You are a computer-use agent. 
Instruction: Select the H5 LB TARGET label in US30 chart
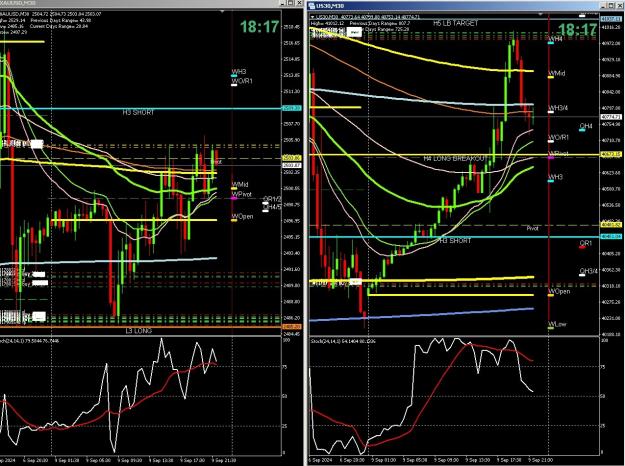coord(455,23)
